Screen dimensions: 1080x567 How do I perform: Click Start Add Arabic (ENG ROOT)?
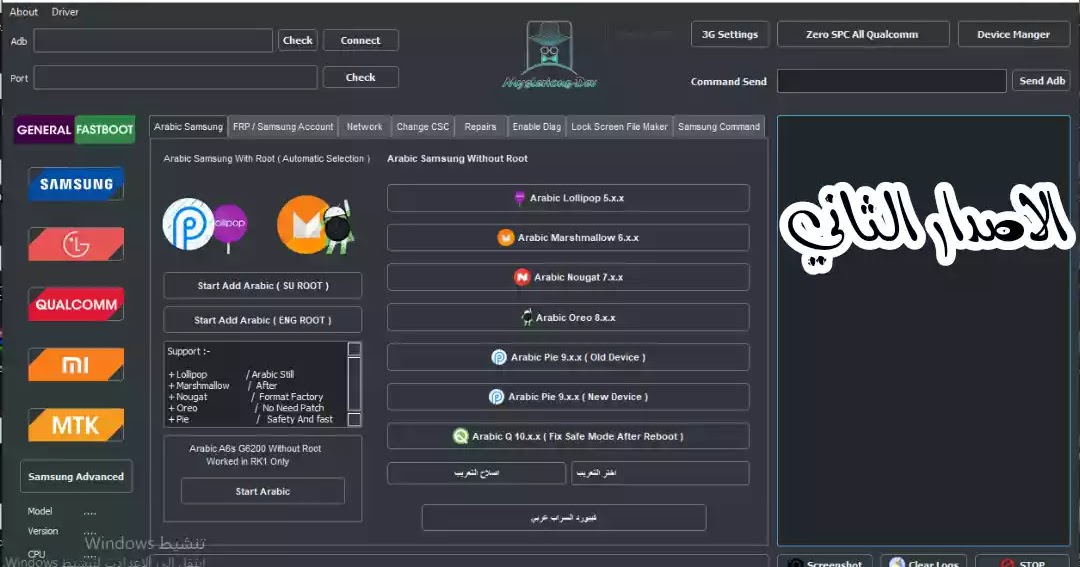(x=262, y=320)
